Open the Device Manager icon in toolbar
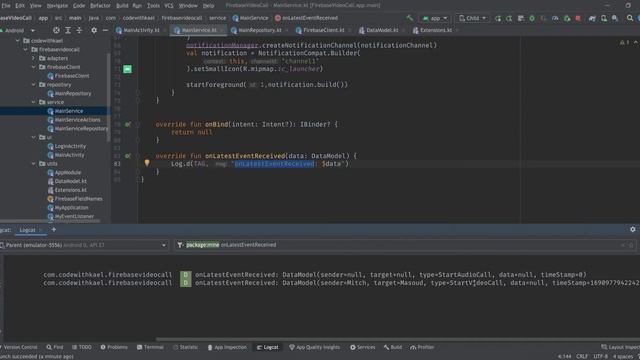Image resolution: width=640 pixels, height=360 pixels. pyautogui.click(x=604, y=18)
